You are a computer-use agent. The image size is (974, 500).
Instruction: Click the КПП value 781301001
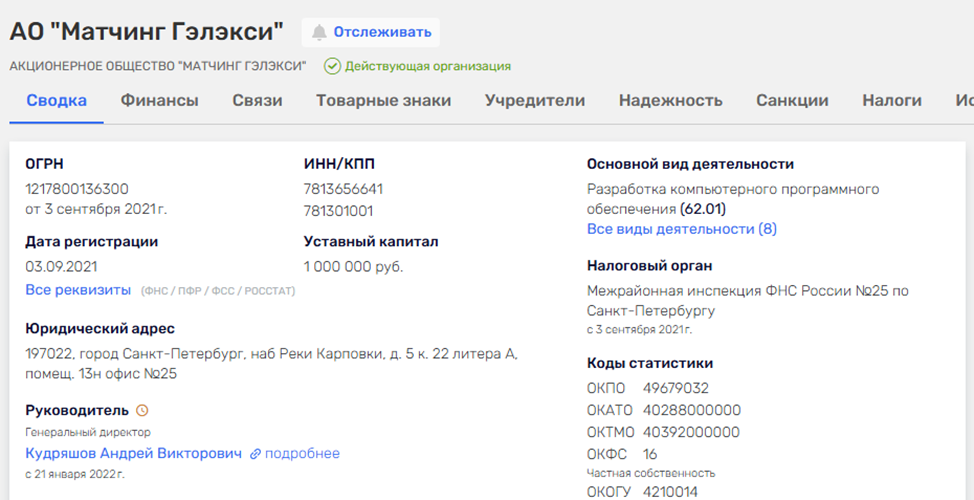click(x=339, y=211)
